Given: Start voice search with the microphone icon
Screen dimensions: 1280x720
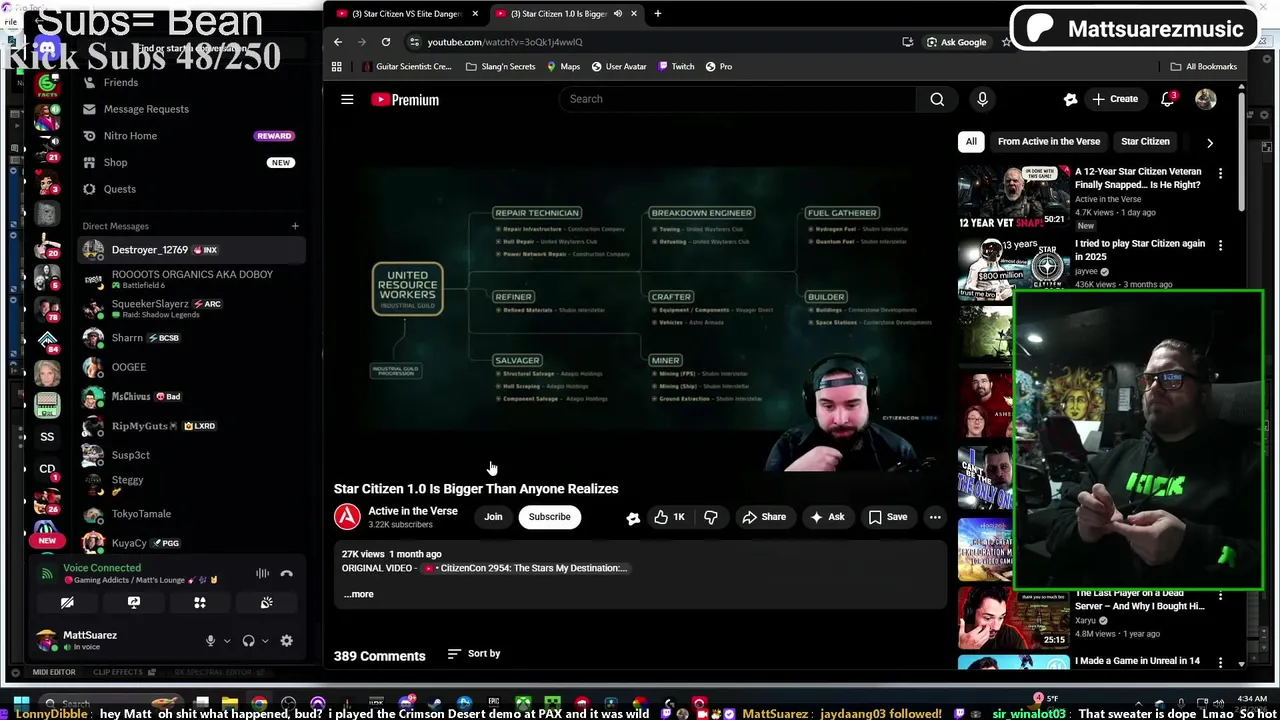Looking at the screenshot, I should click(982, 99).
